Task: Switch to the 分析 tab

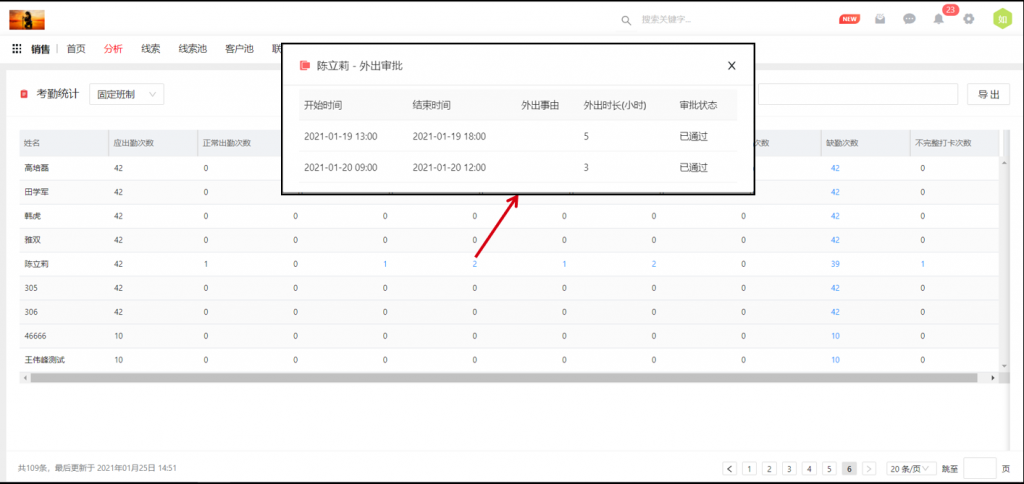Action: click(113, 49)
